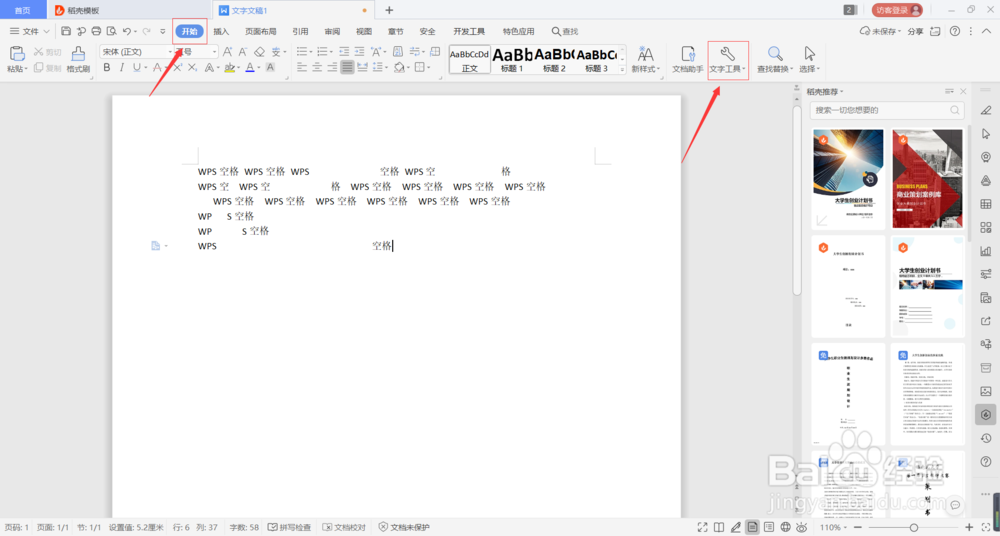1000x536 pixels.
Task: Click the history clock icon in the right sidebar
Action: (986, 438)
